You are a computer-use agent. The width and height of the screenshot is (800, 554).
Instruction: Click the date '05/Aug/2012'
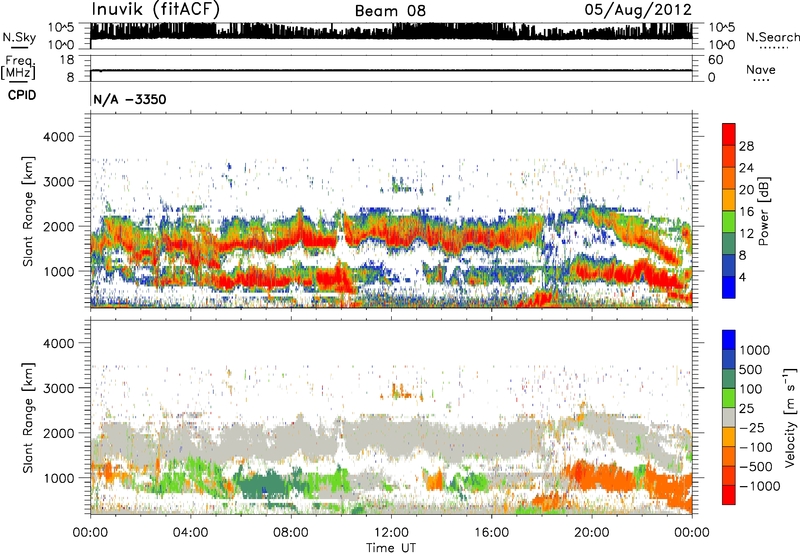pos(638,10)
